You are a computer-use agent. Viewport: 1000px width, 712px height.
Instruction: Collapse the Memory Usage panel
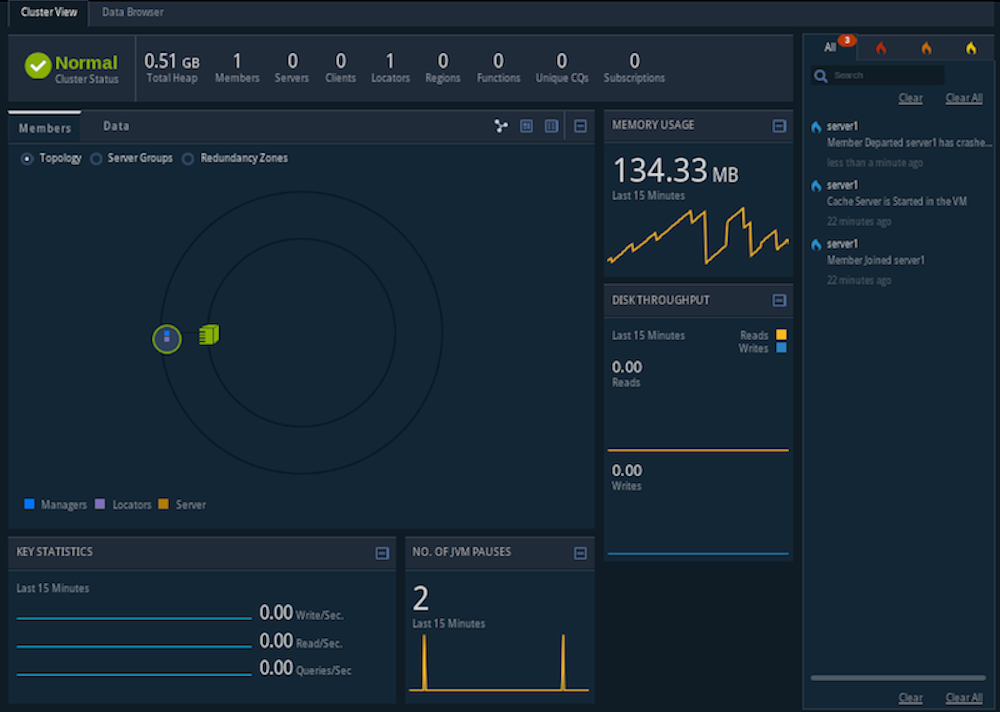click(x=779, y=126)
